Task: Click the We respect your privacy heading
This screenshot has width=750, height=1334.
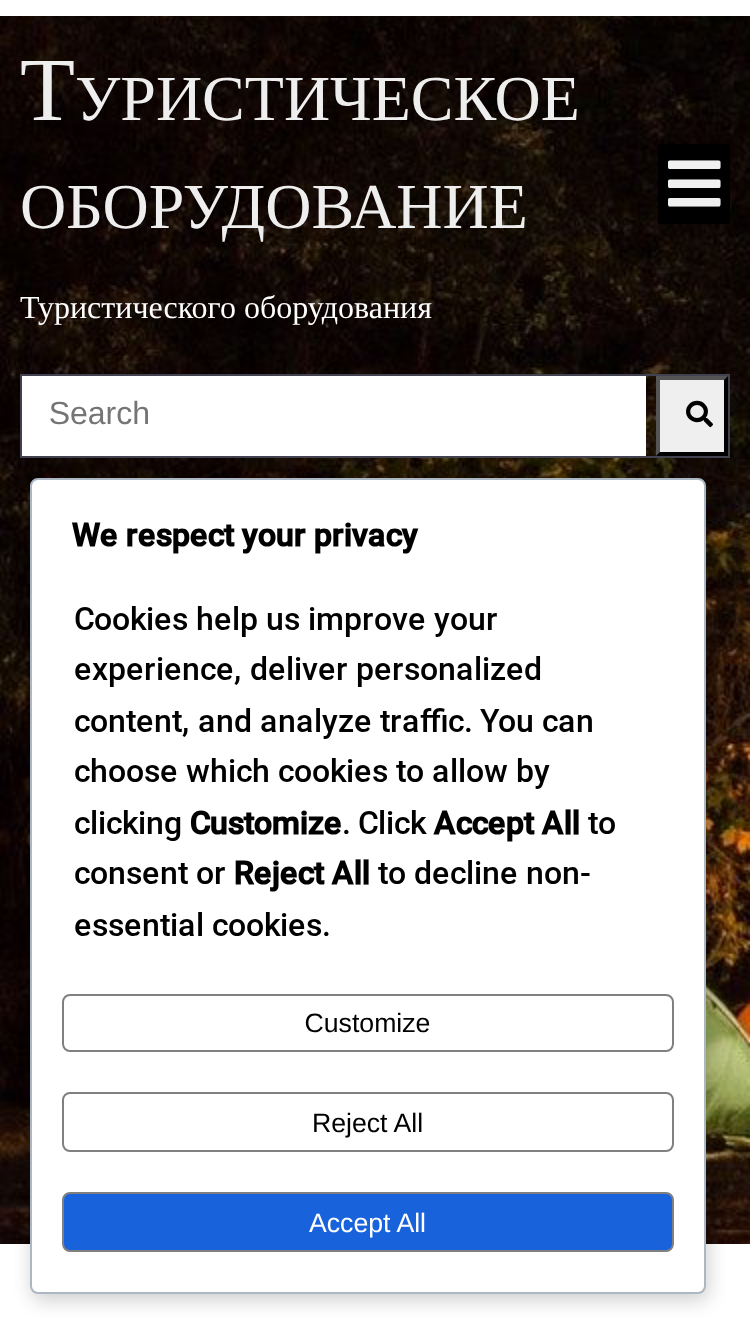Action: tap(245, 536)
